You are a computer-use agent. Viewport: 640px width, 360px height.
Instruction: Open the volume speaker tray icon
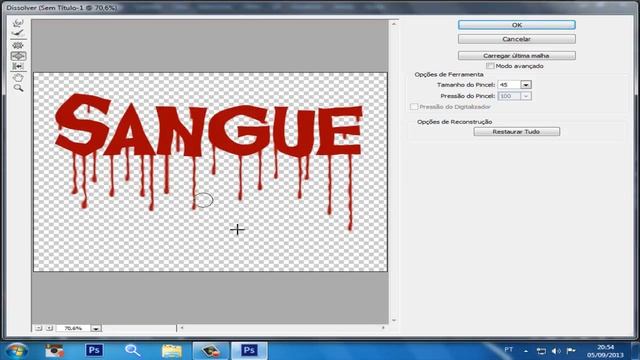(x=556, y=351)
